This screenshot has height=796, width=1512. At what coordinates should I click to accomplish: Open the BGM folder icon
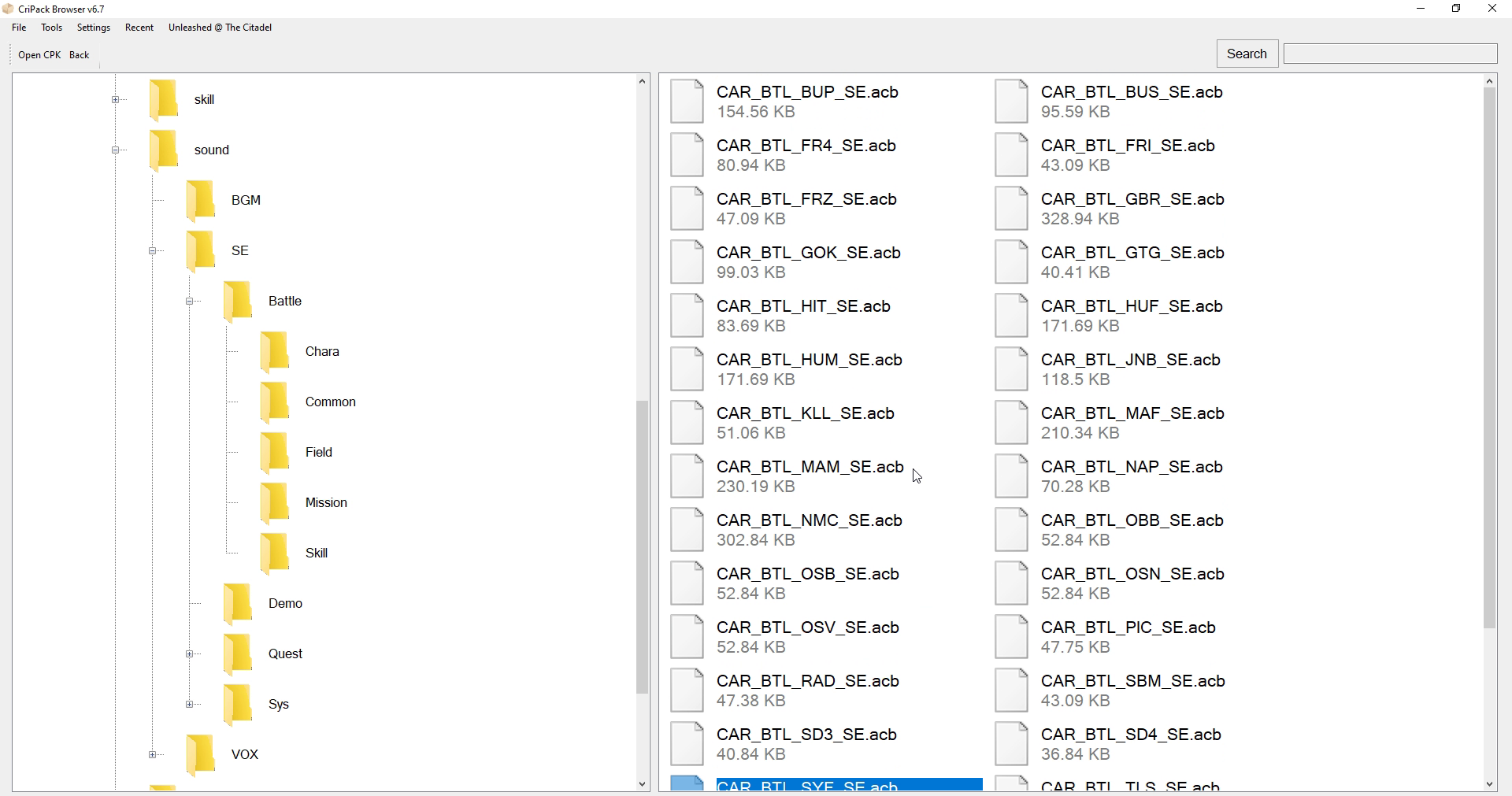201,200
